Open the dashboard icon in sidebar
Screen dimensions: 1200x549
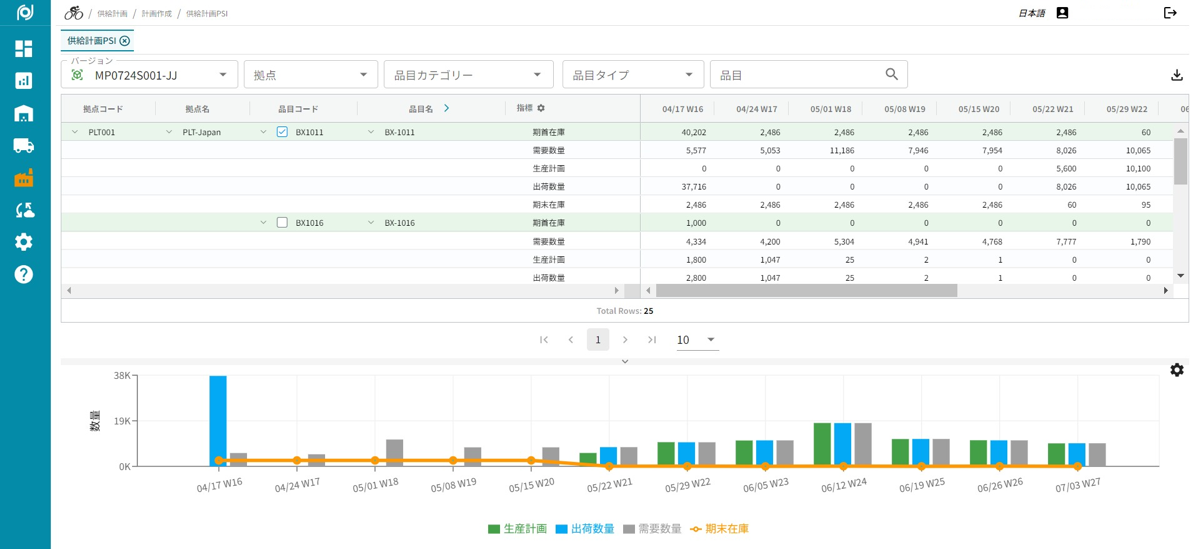click(x=24, y=49)
